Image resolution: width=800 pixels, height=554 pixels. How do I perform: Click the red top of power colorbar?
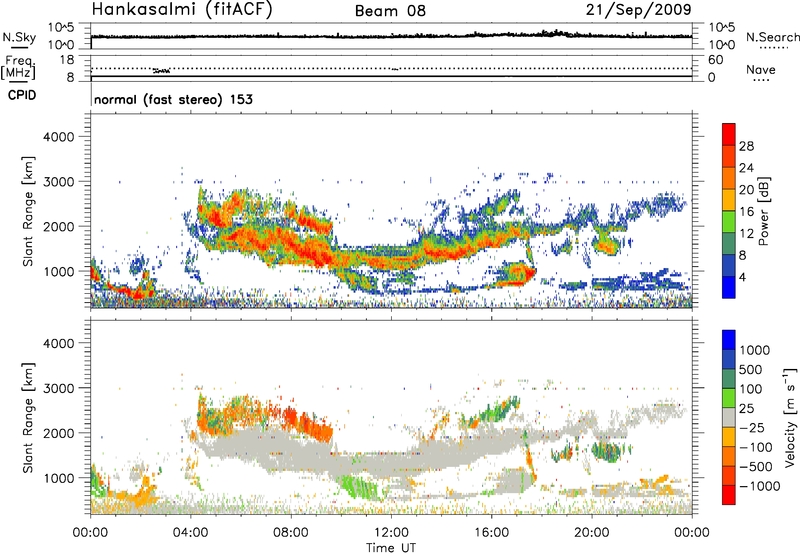729,134
